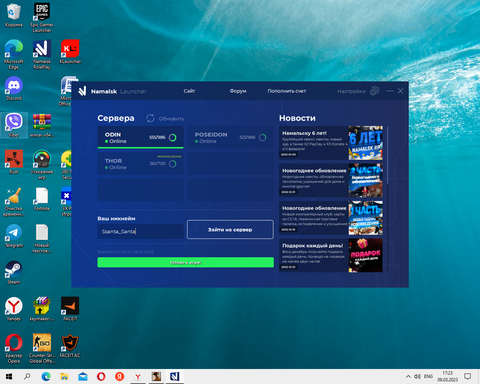The width and height of the screenshot is (480, 384).
Task: Select the game accelerator speedometer desktop icon
Action: pos(42,164)
